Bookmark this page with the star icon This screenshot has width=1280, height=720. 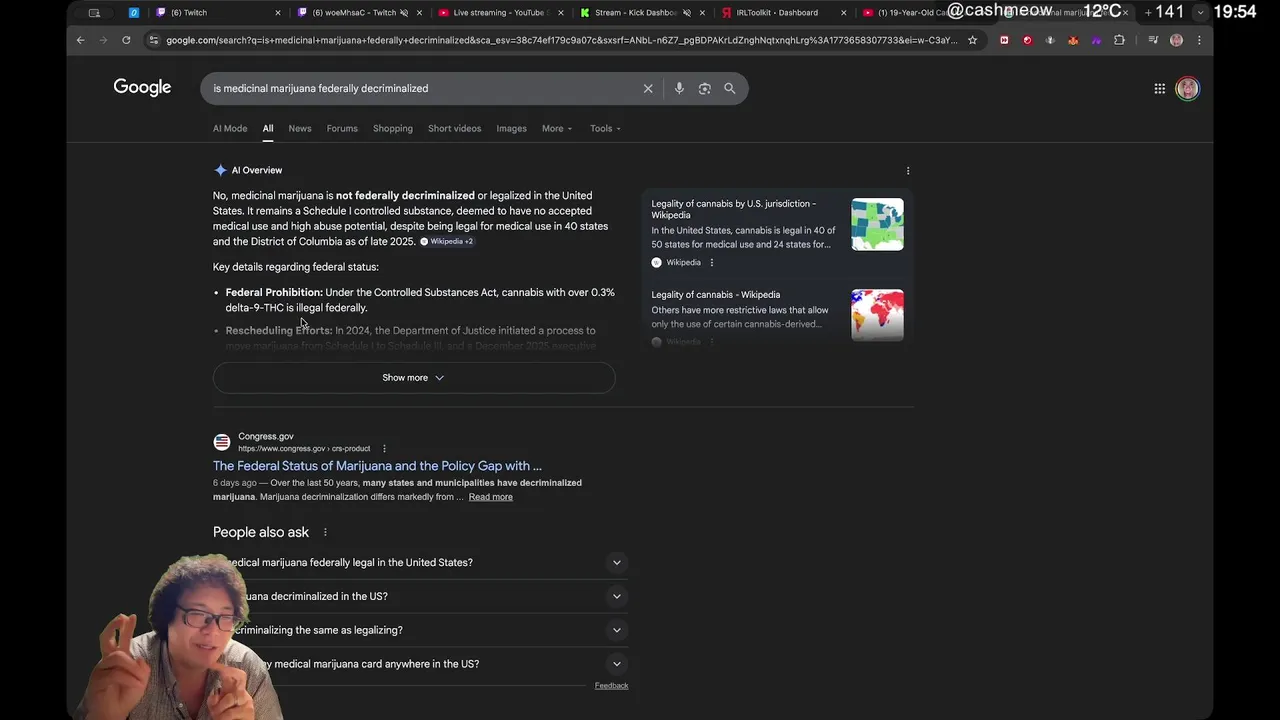coord(972,40)
